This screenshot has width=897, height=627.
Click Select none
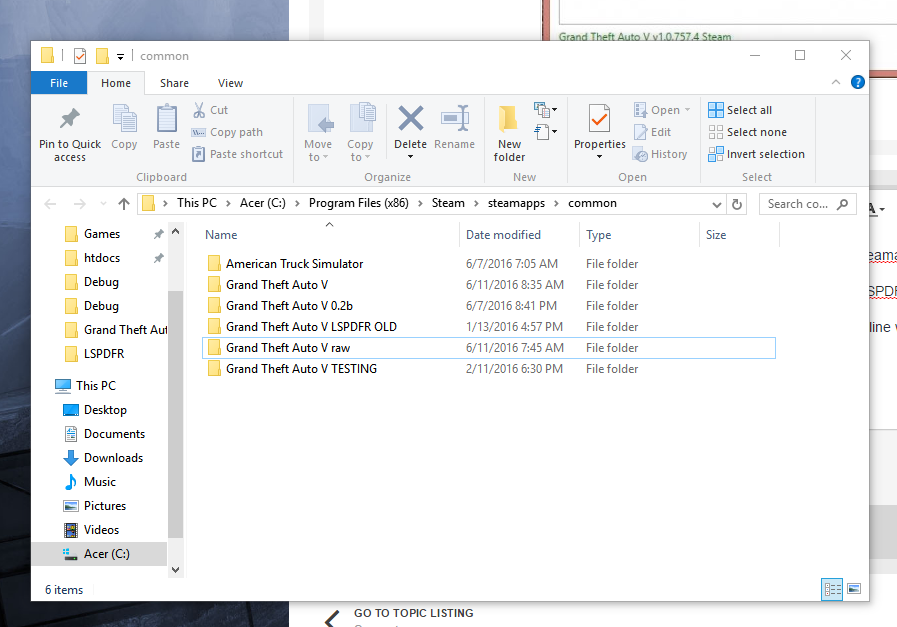coord(748,132)
